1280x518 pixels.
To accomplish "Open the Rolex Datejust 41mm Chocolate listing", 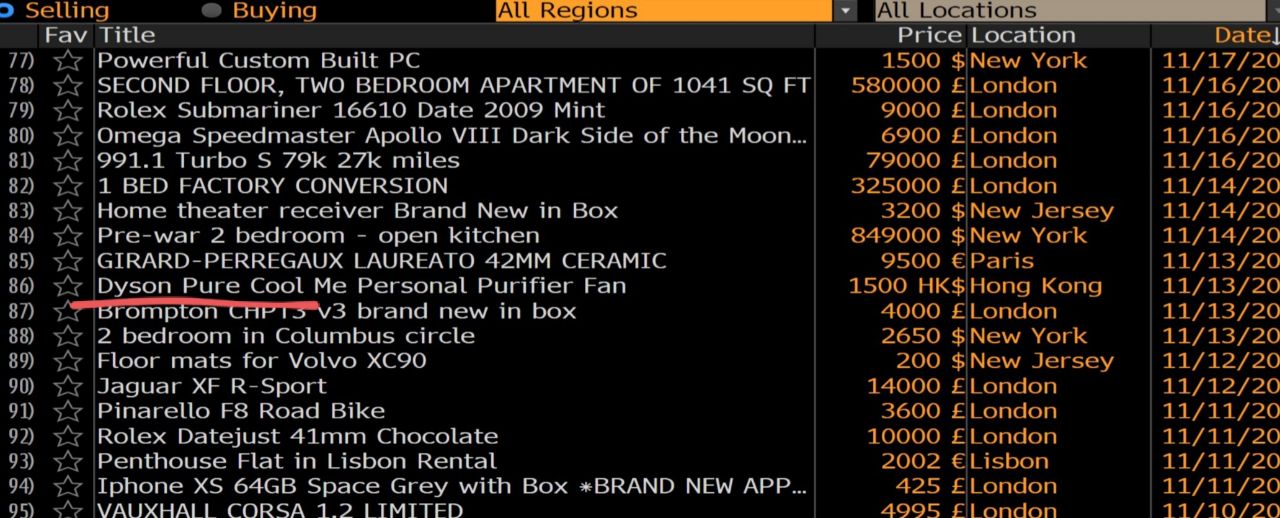I will click(297, 436).
